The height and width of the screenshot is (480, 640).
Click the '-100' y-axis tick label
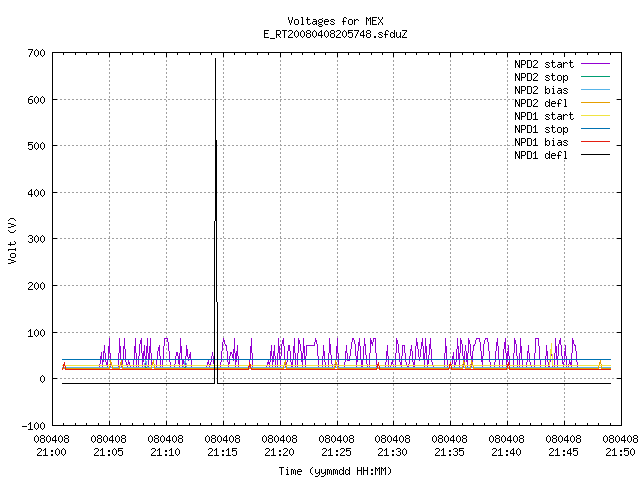(34, 426)
